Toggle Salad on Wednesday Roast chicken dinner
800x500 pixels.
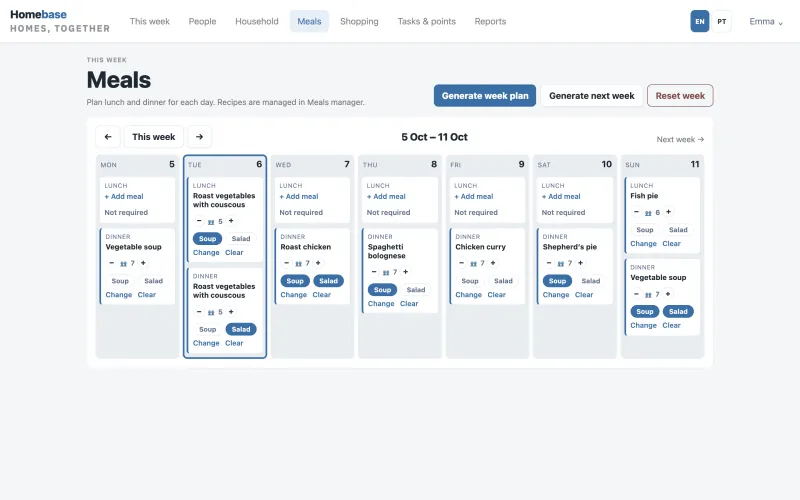pyautogui.click(x=329, y=281)
